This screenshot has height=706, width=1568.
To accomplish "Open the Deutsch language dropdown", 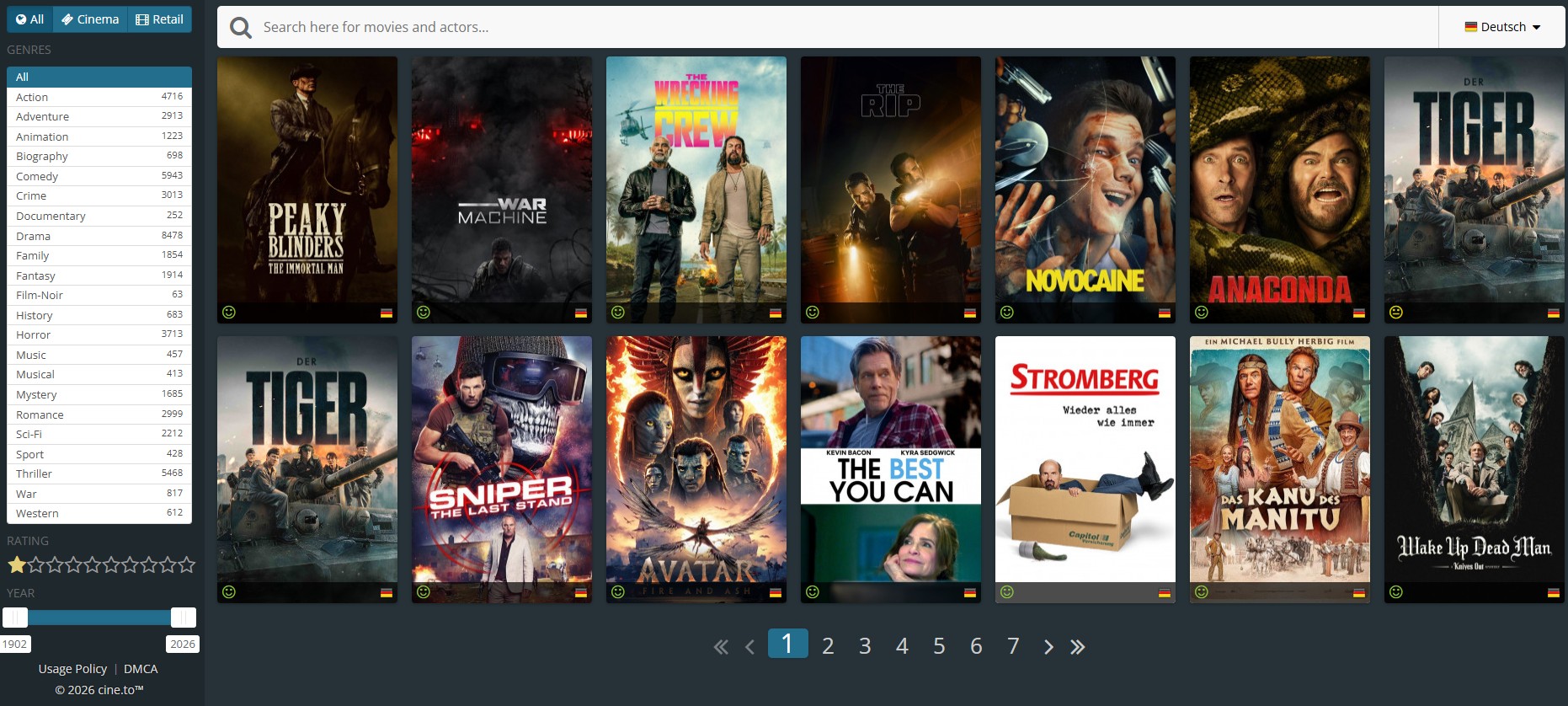I will pos(1502,27).
